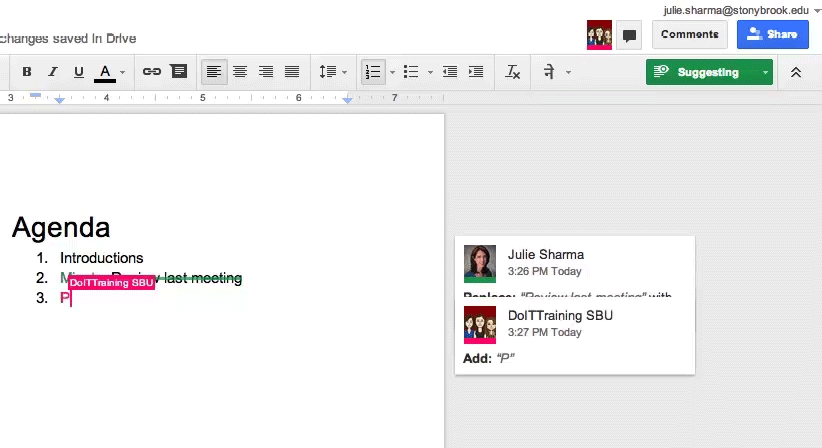Expand the line spacing dropdown arrow
The image size is (822, 448).
pyautogui.click(x=344, y=72)
